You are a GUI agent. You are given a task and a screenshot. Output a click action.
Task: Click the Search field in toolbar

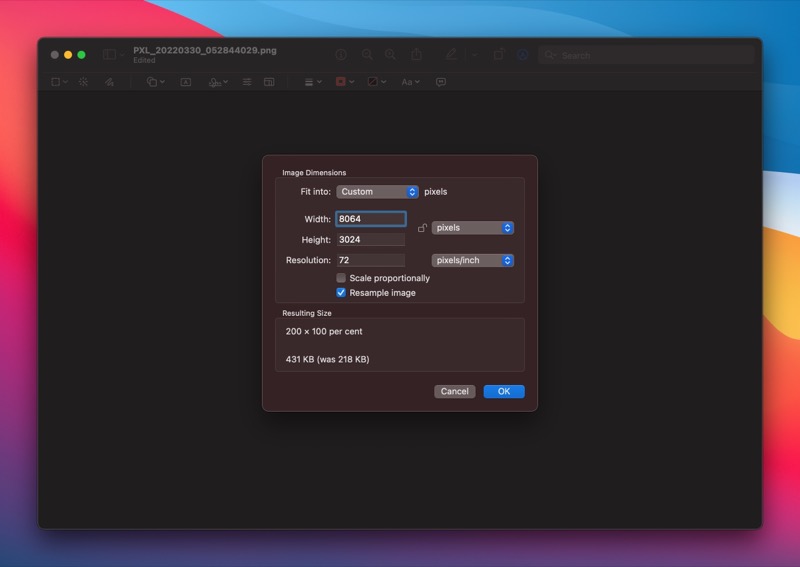pyautogui.click(x=646, y=55)
